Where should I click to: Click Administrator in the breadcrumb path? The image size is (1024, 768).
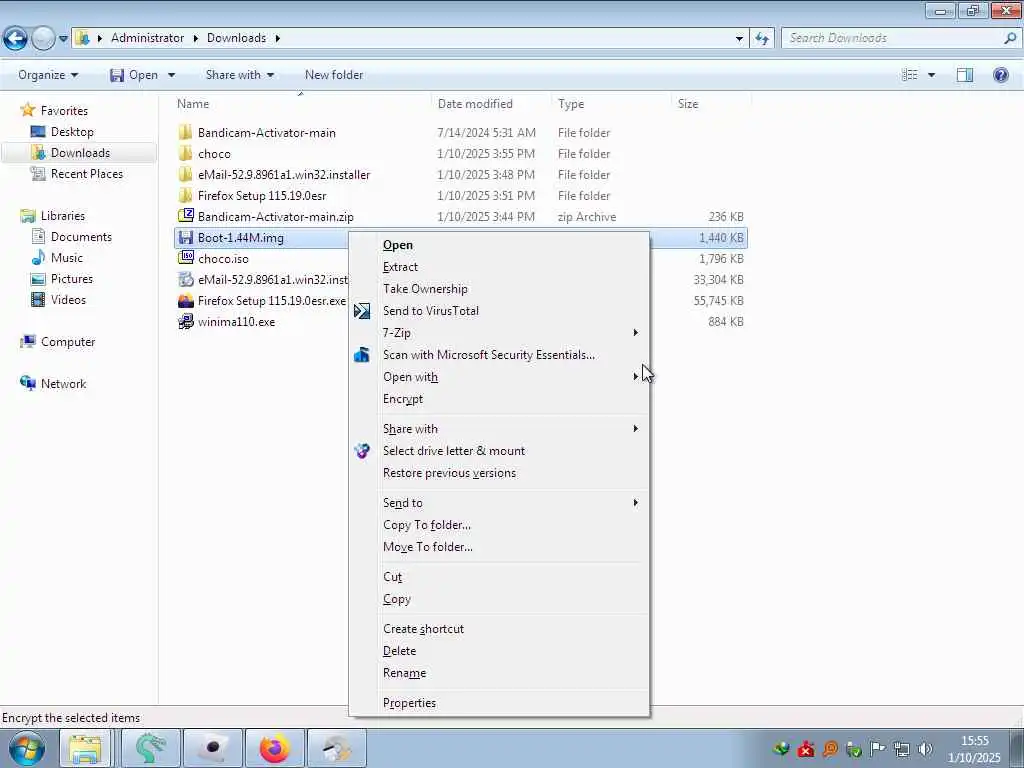tap(148, 38)
